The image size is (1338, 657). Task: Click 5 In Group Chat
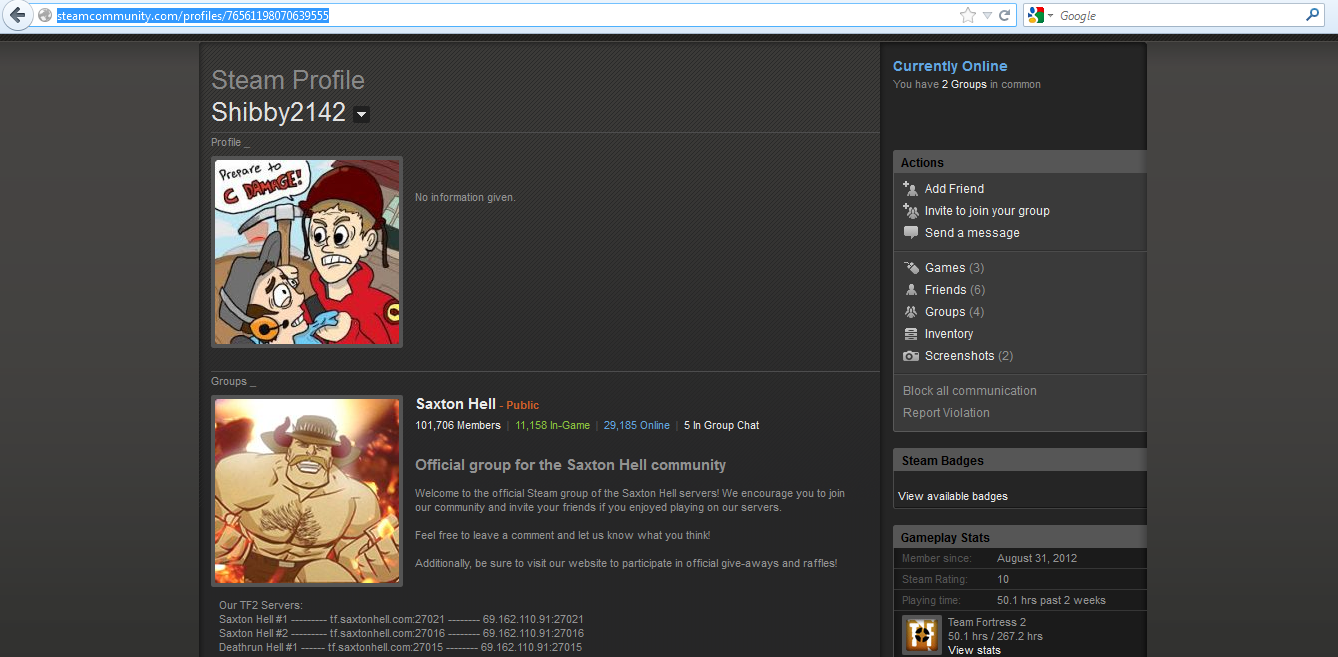(x=721, y=425)
